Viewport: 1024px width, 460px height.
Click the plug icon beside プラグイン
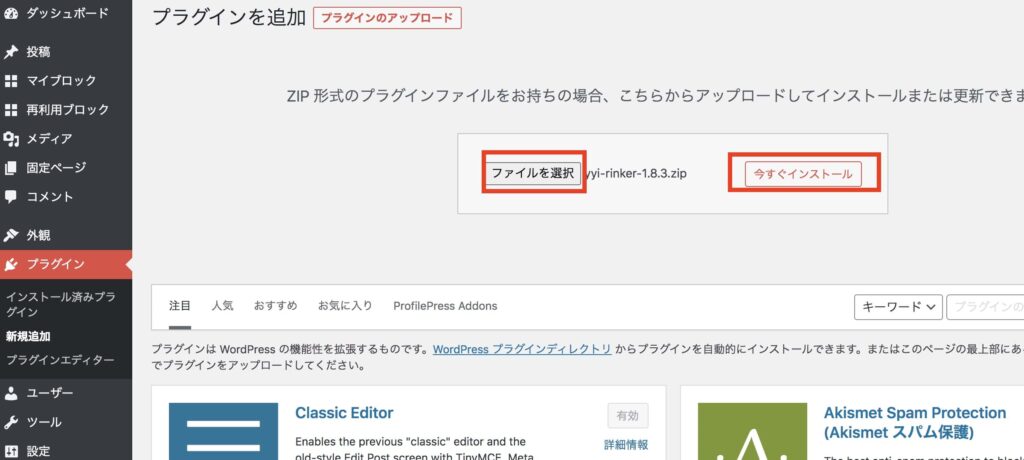point(10,265)
